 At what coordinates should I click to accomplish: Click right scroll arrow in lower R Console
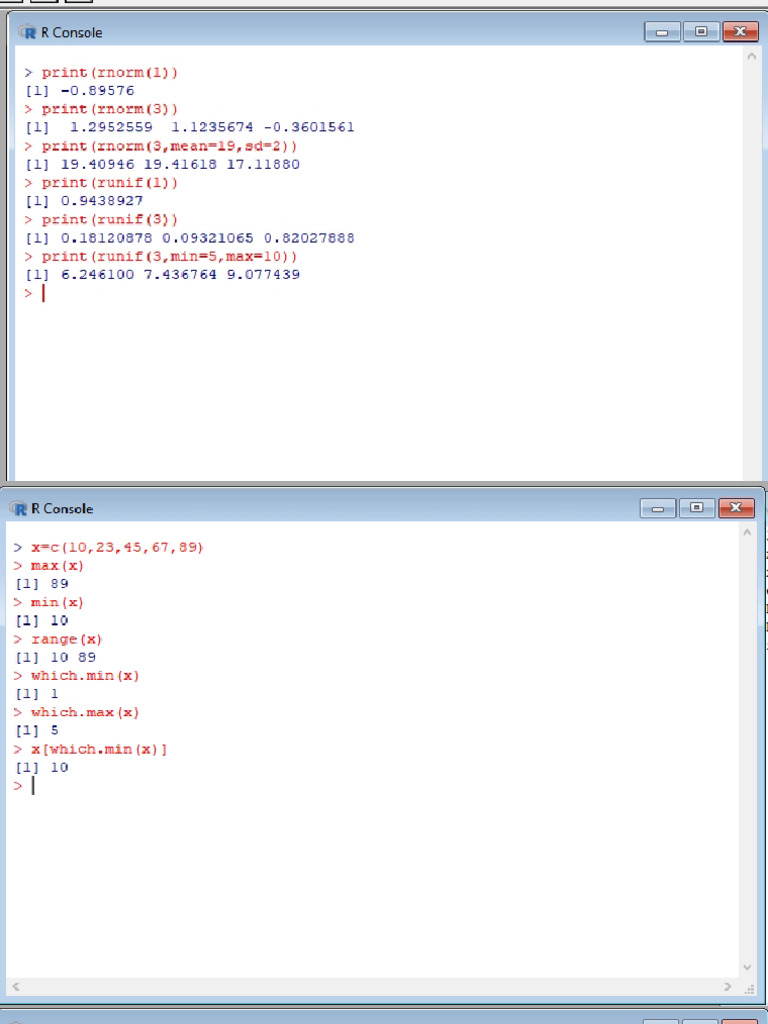(x=728, y=987)
